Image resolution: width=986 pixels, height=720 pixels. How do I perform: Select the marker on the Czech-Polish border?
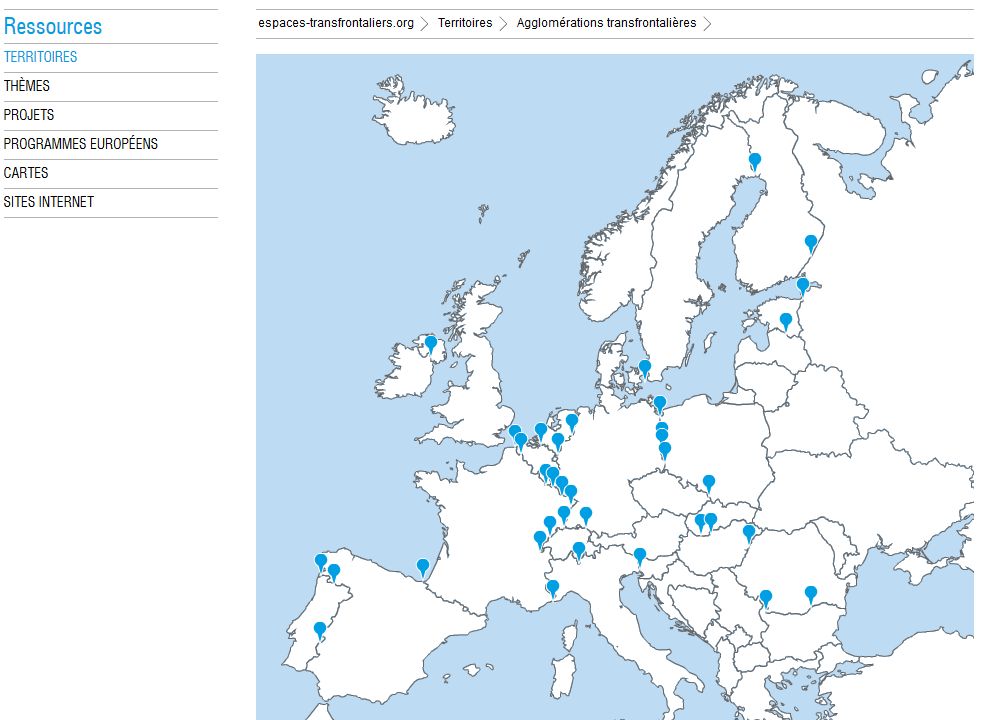pos(709,483)
